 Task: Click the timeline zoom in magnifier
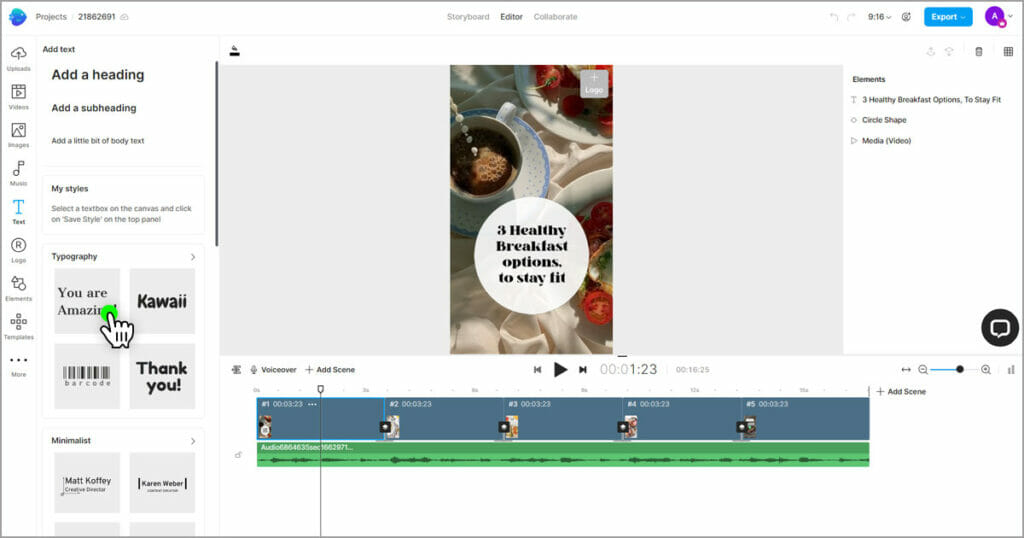[986, 370]
